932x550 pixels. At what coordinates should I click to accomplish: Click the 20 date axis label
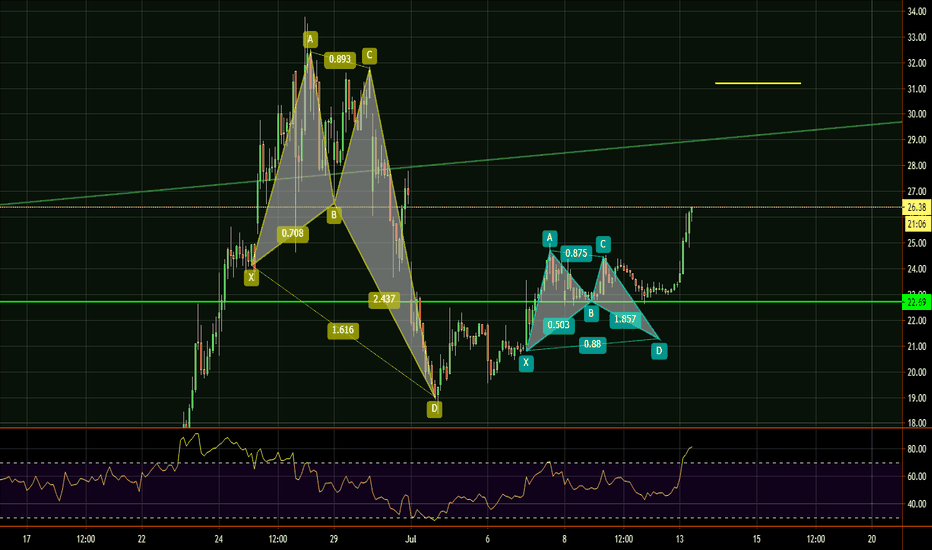(x=872, y=539)
